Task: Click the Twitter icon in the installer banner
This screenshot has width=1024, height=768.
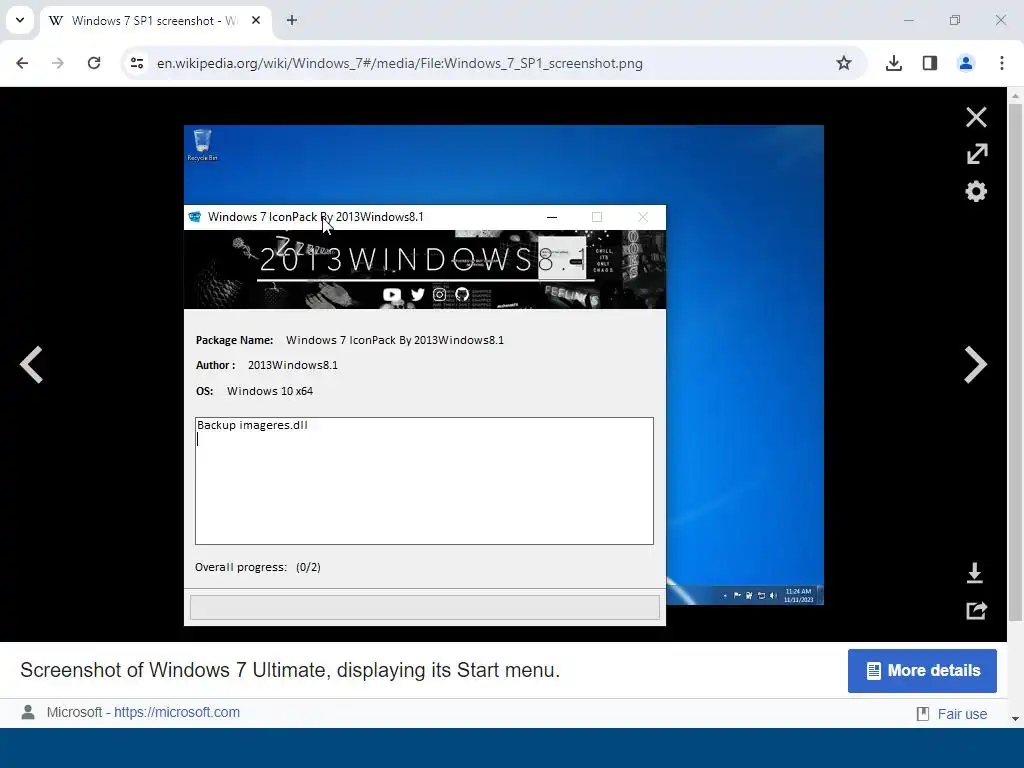Action: 418,295
